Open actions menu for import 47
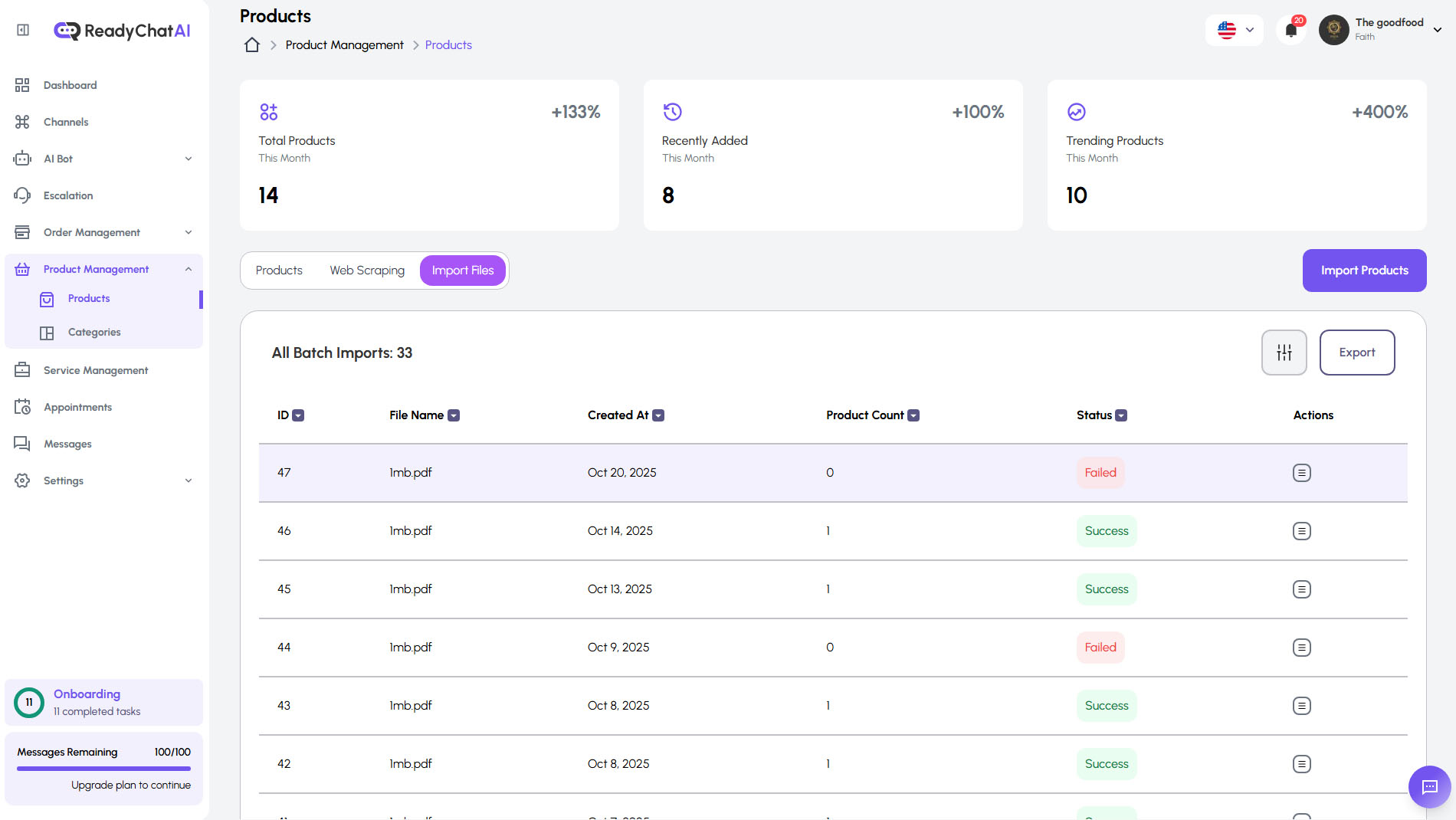 pos(1301,473)
